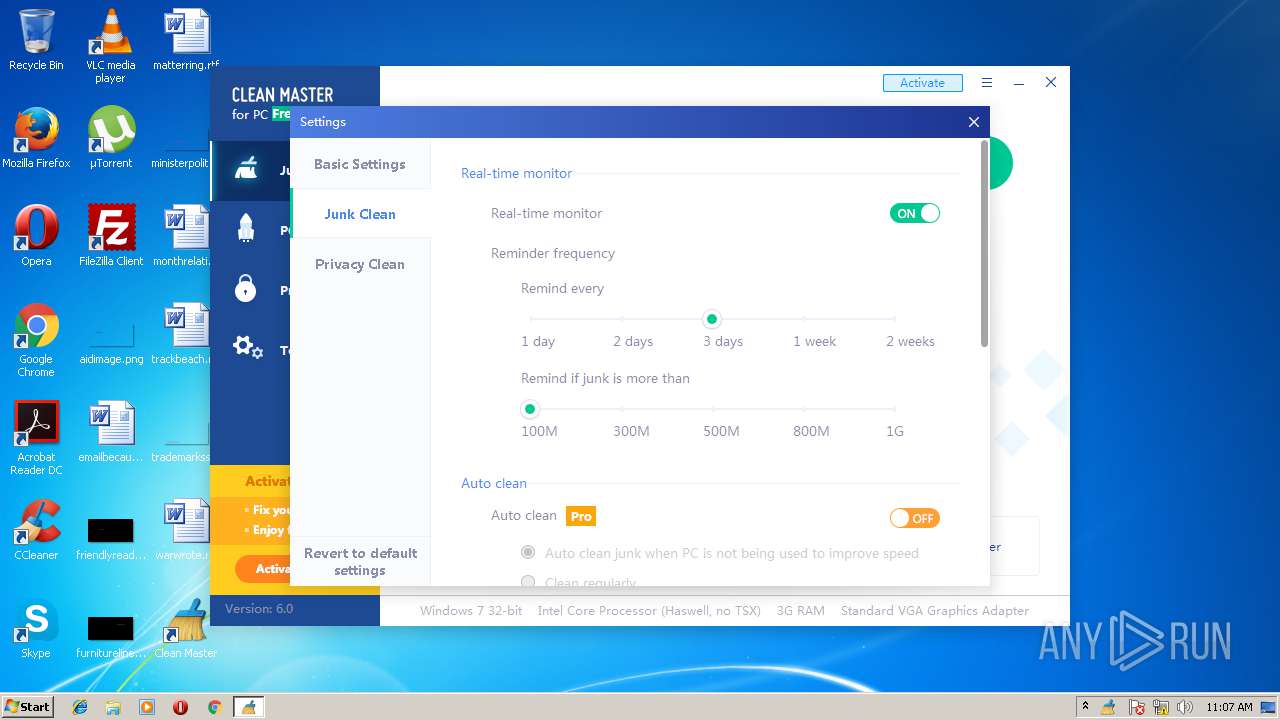Screen dimensions: 1280x720
Task: Click Standard VGA Graphics Adapter text
Action: pyautogui.click(x=935, y=610)
